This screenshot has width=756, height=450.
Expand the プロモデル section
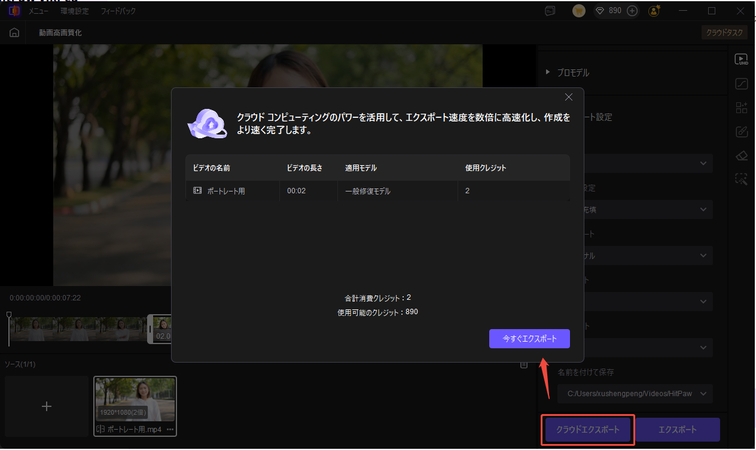point(549,72)
